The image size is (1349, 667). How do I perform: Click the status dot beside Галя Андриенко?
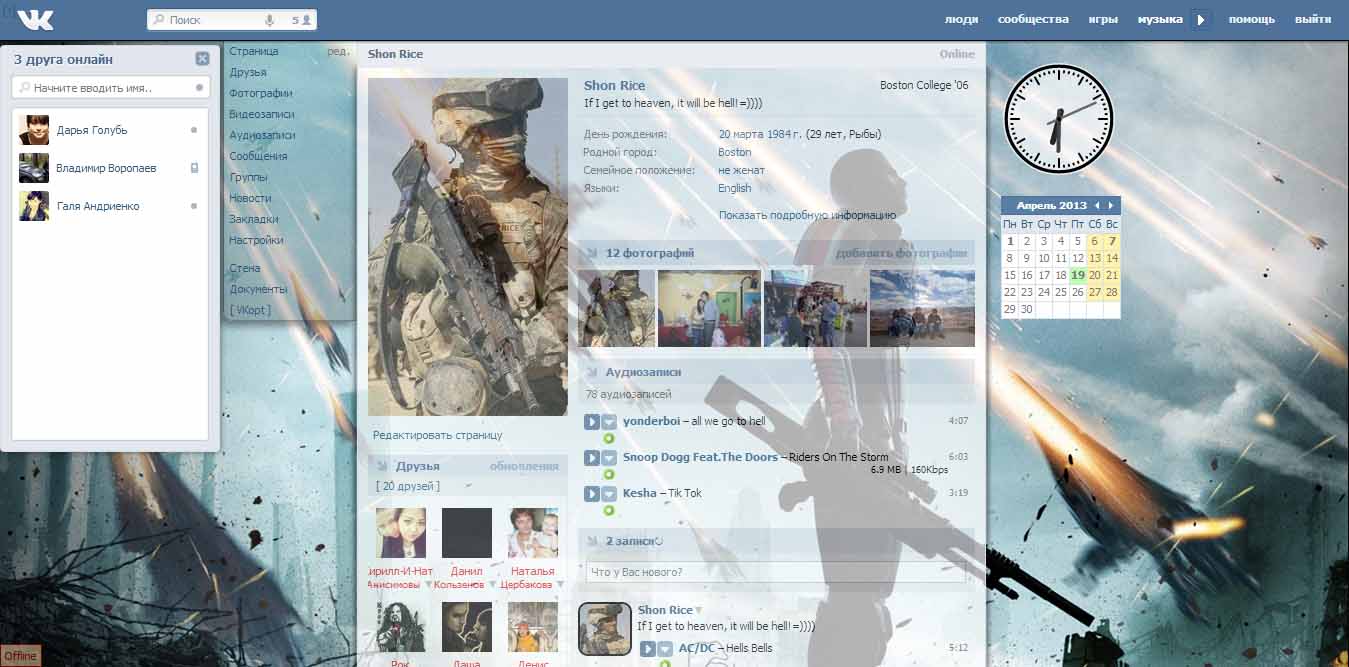point(194,206)
